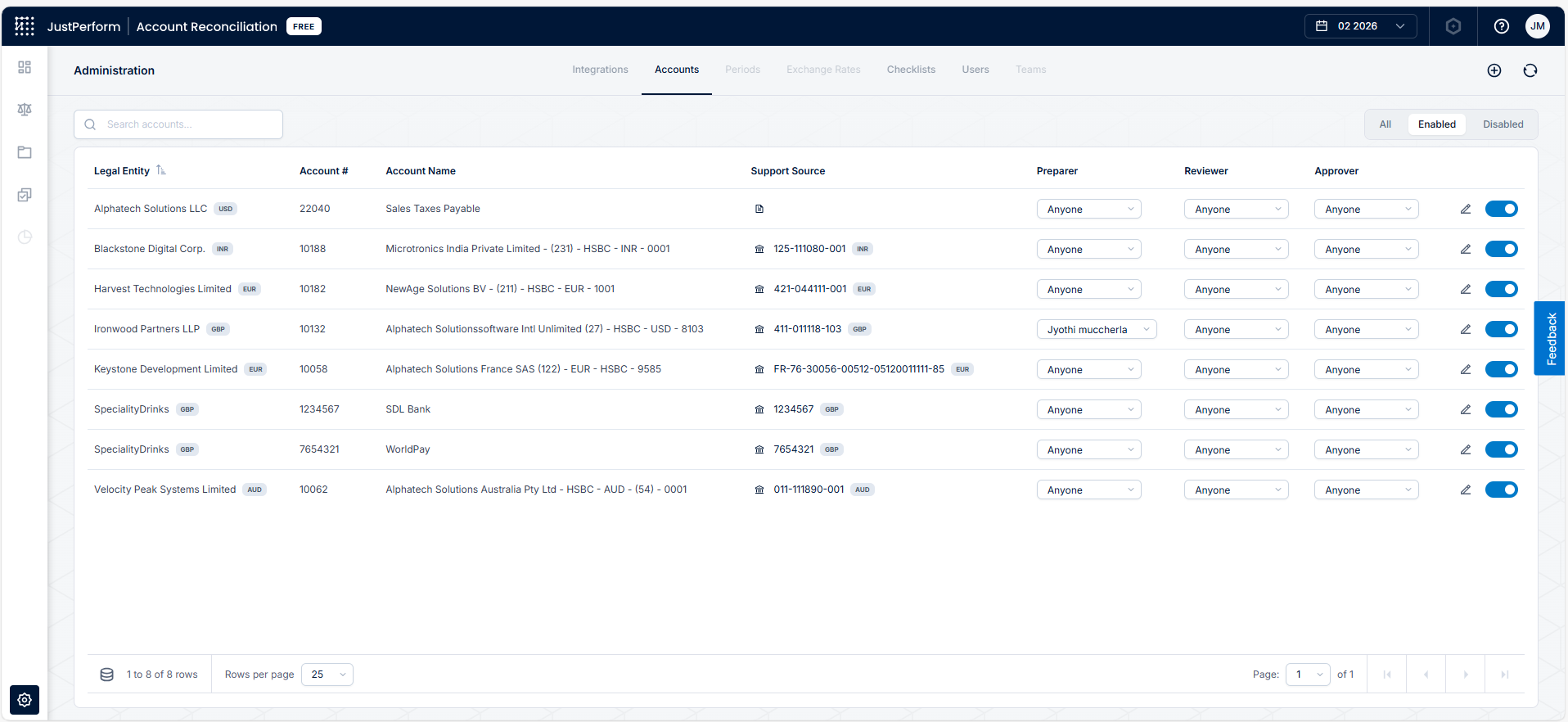The image size is (1568, 722).
Task: Disable the Keystone Development Limited account toggle
Action: pos(1502,369)
